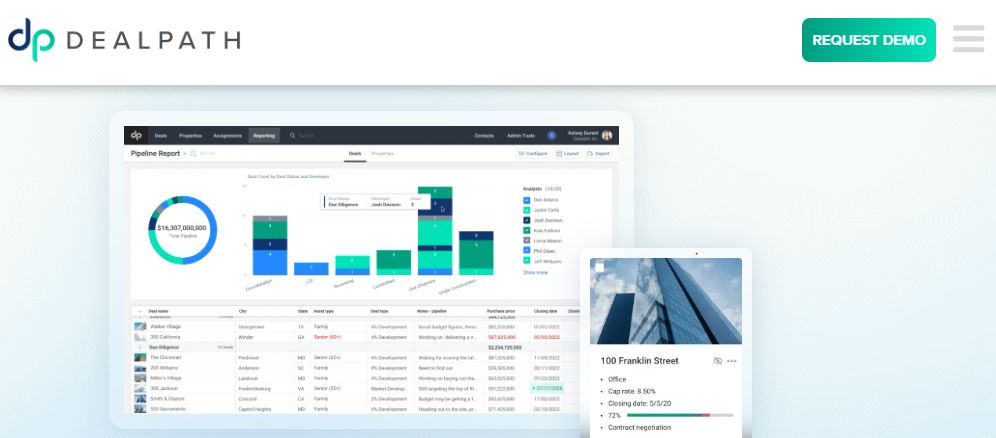Toggle the Katy Follware analyst checkbox
The width and height of the screenshot is (996, 438).
pos(527,230)
